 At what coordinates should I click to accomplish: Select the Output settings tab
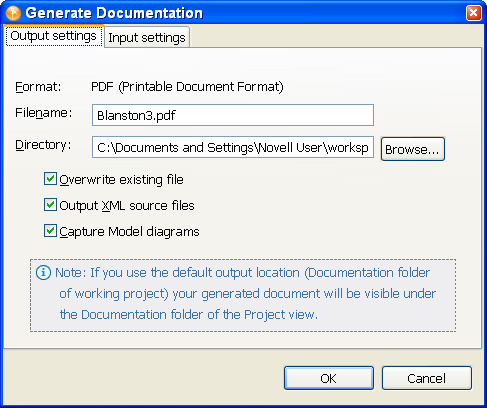54,36
